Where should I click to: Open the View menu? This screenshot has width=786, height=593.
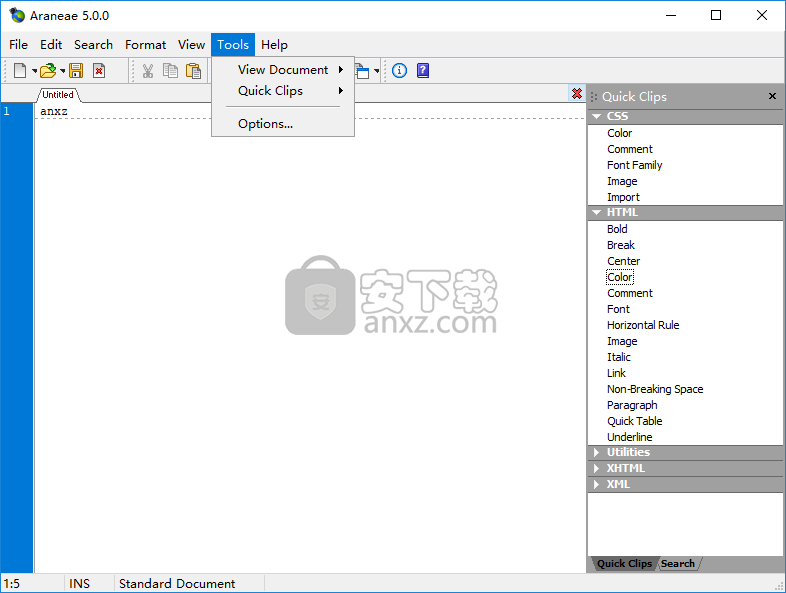pyautogui.click(x=191, y=45)
